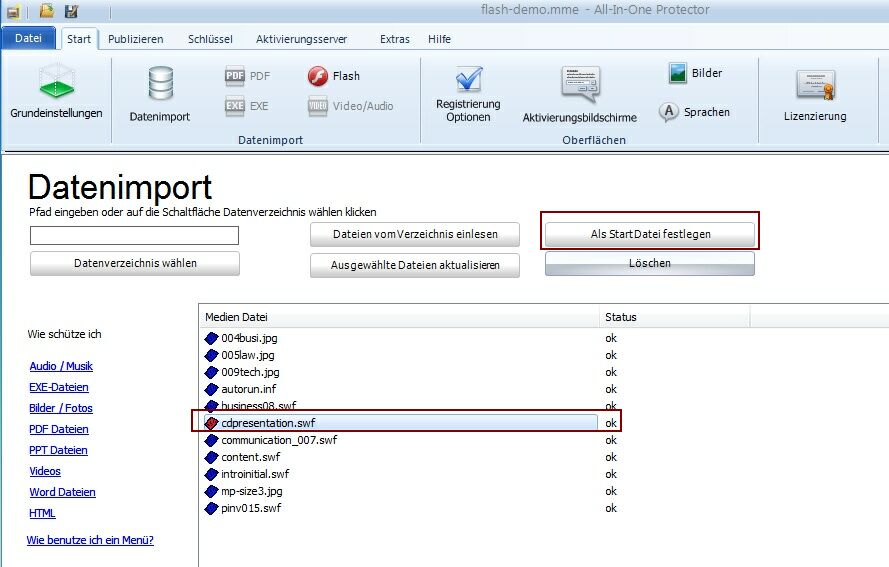The height and width of the screenshot is (567, 889).
Task: Click the Medien Datei column header
Action: pyautogui.click(x=398, y=317)
